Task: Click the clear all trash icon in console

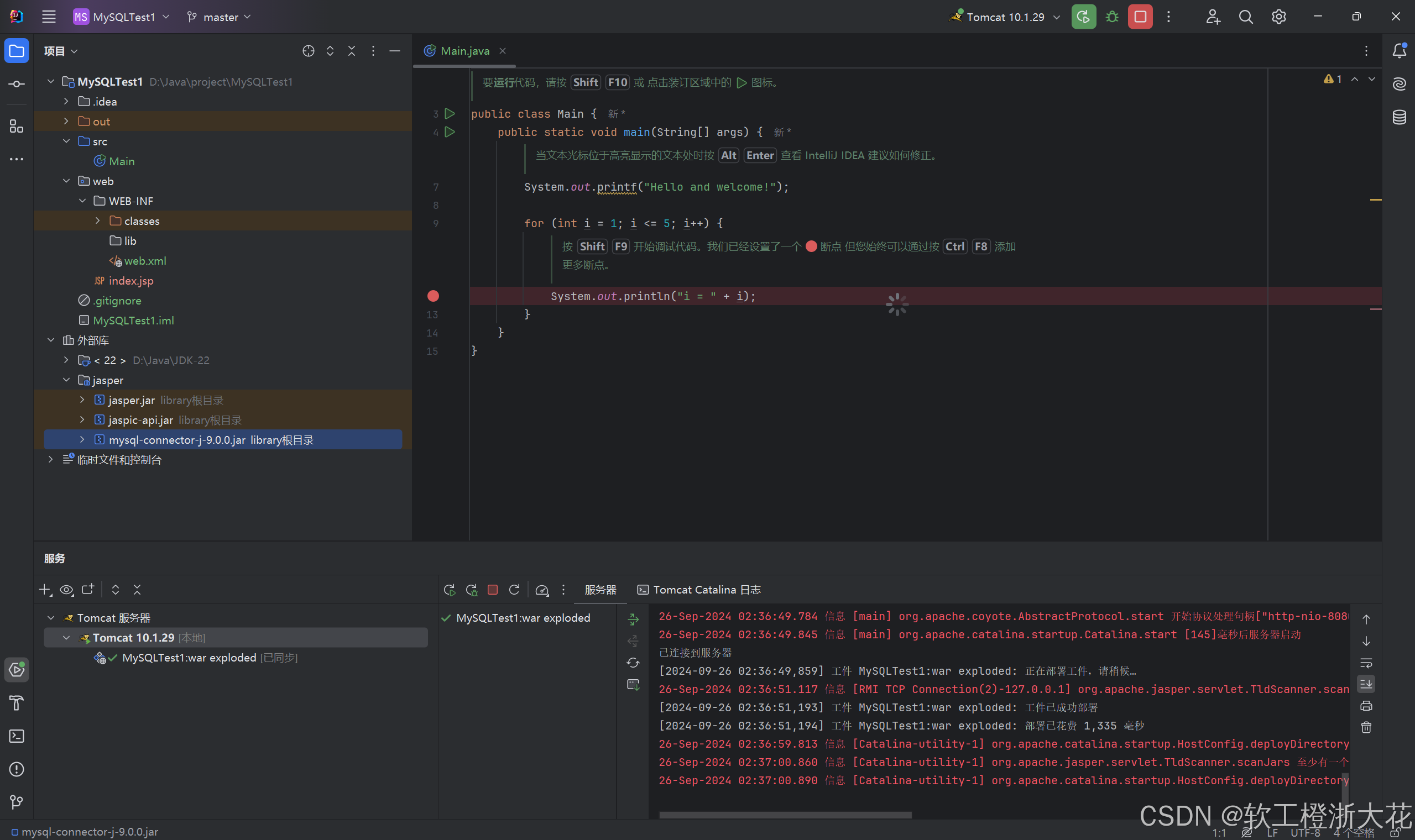Action: [1366, 727]
